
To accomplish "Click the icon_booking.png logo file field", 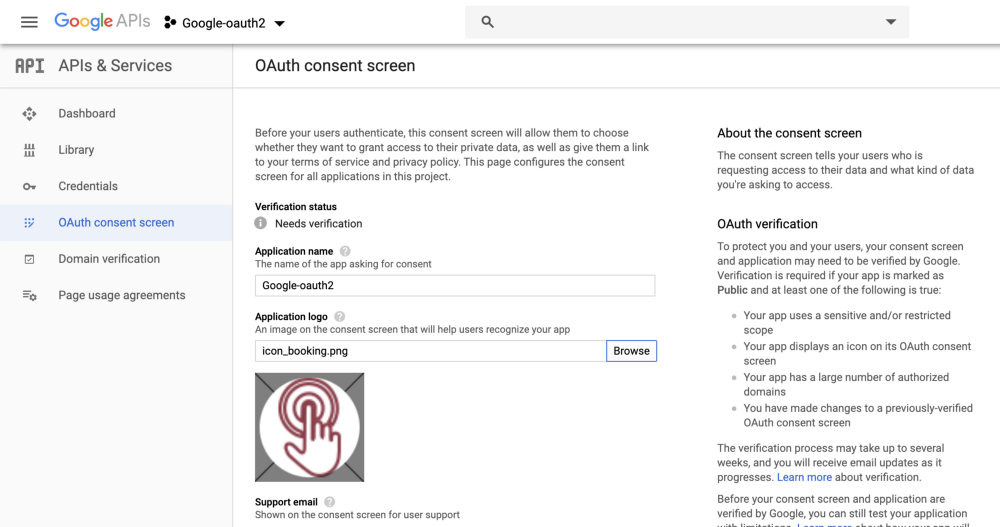I will pyautogui.click(x=430, y=351).
